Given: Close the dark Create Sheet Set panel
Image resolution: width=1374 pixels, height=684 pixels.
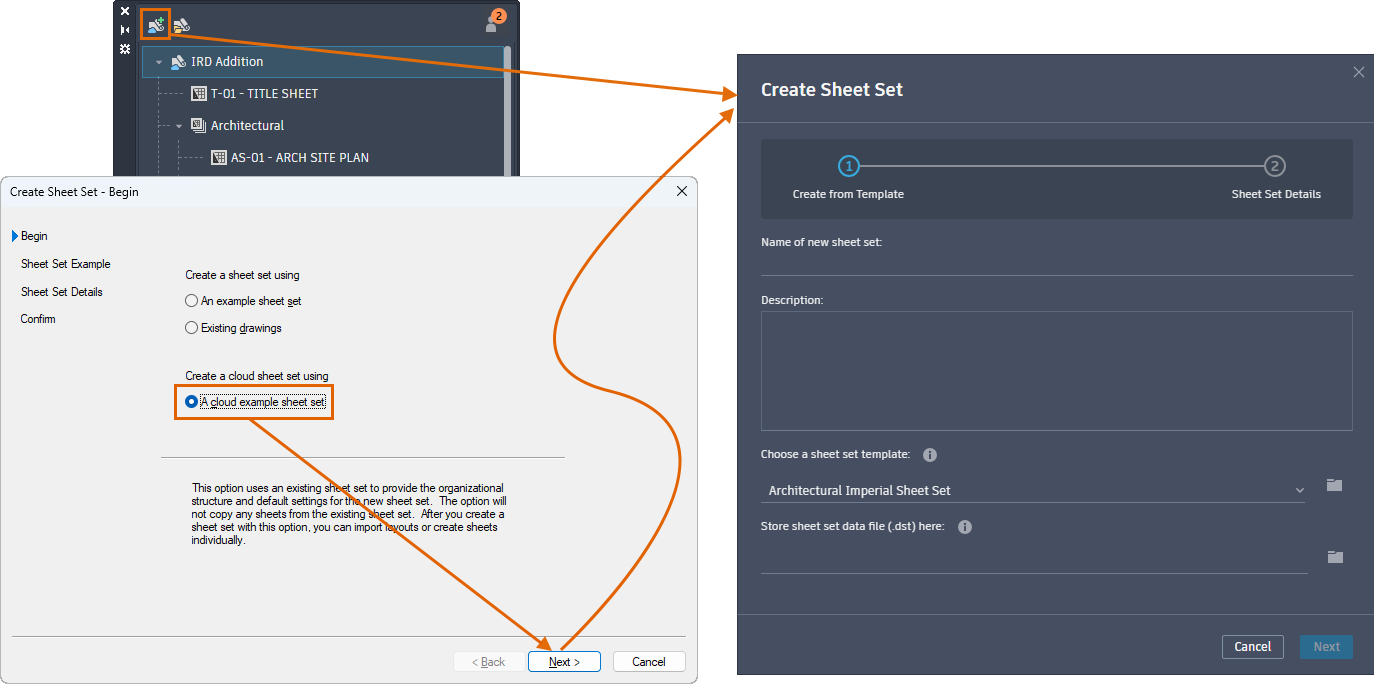Looking at the screenshot, I should 1358,72.
